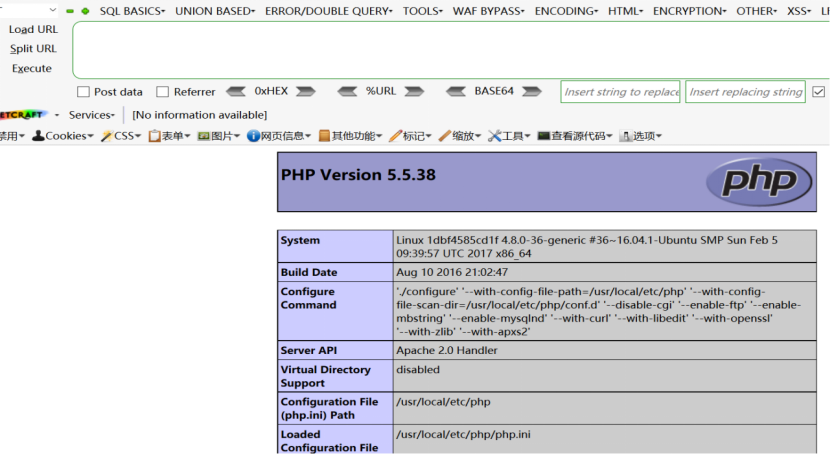Open the 表单 forms menu
Screen dimensions: 835x454
(x=169, y=136)
